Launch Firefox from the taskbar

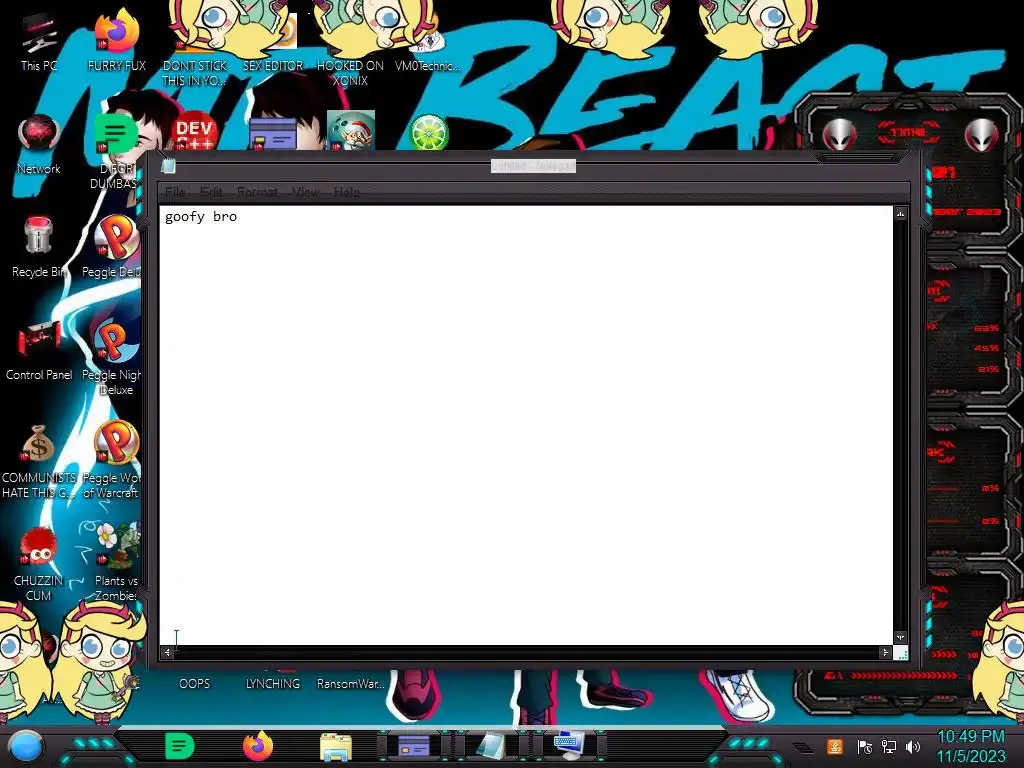[x=257, y=746]
